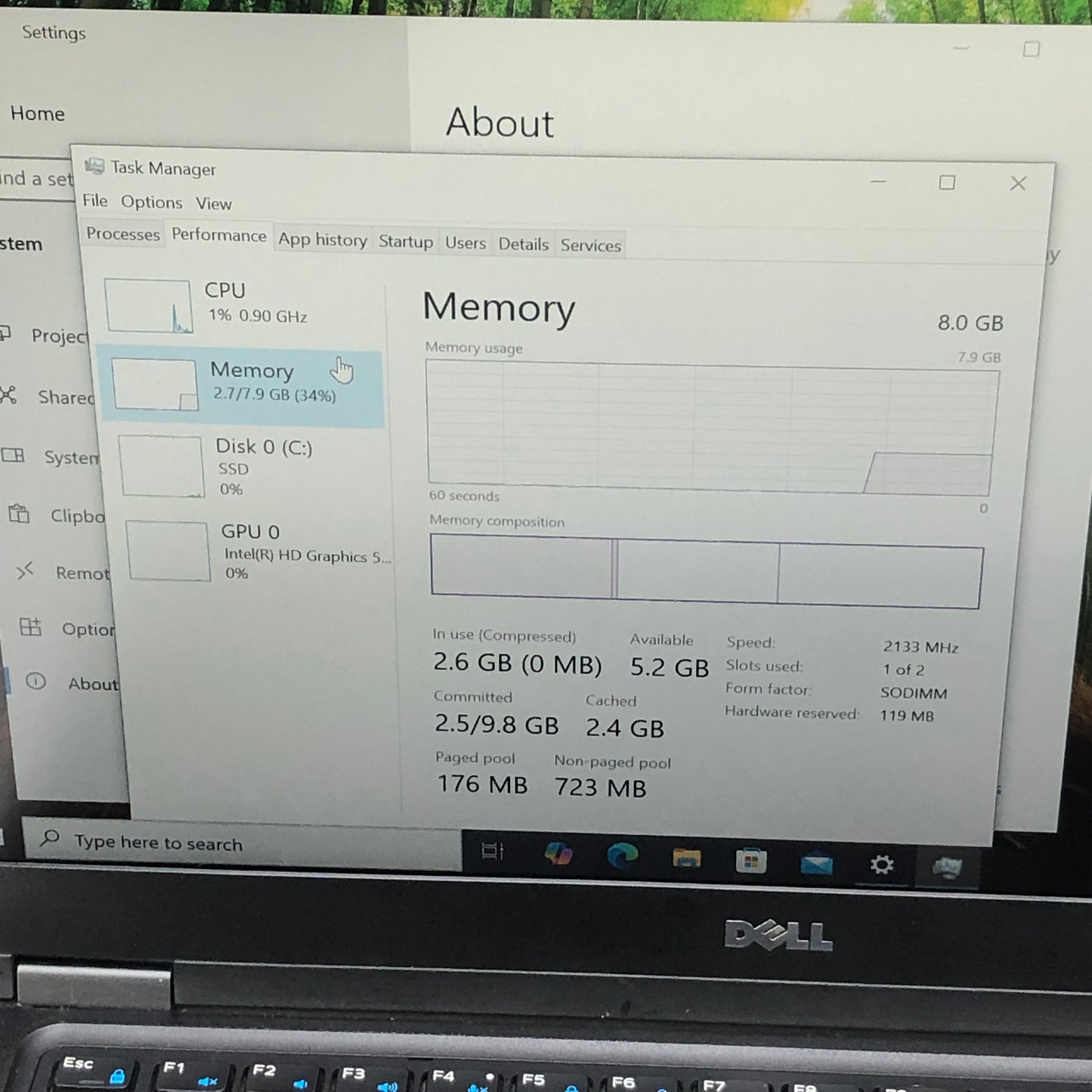Select the CPU performance graph thumbnail
Viewport: 1092px width, 1092px height.
[148, 306]
